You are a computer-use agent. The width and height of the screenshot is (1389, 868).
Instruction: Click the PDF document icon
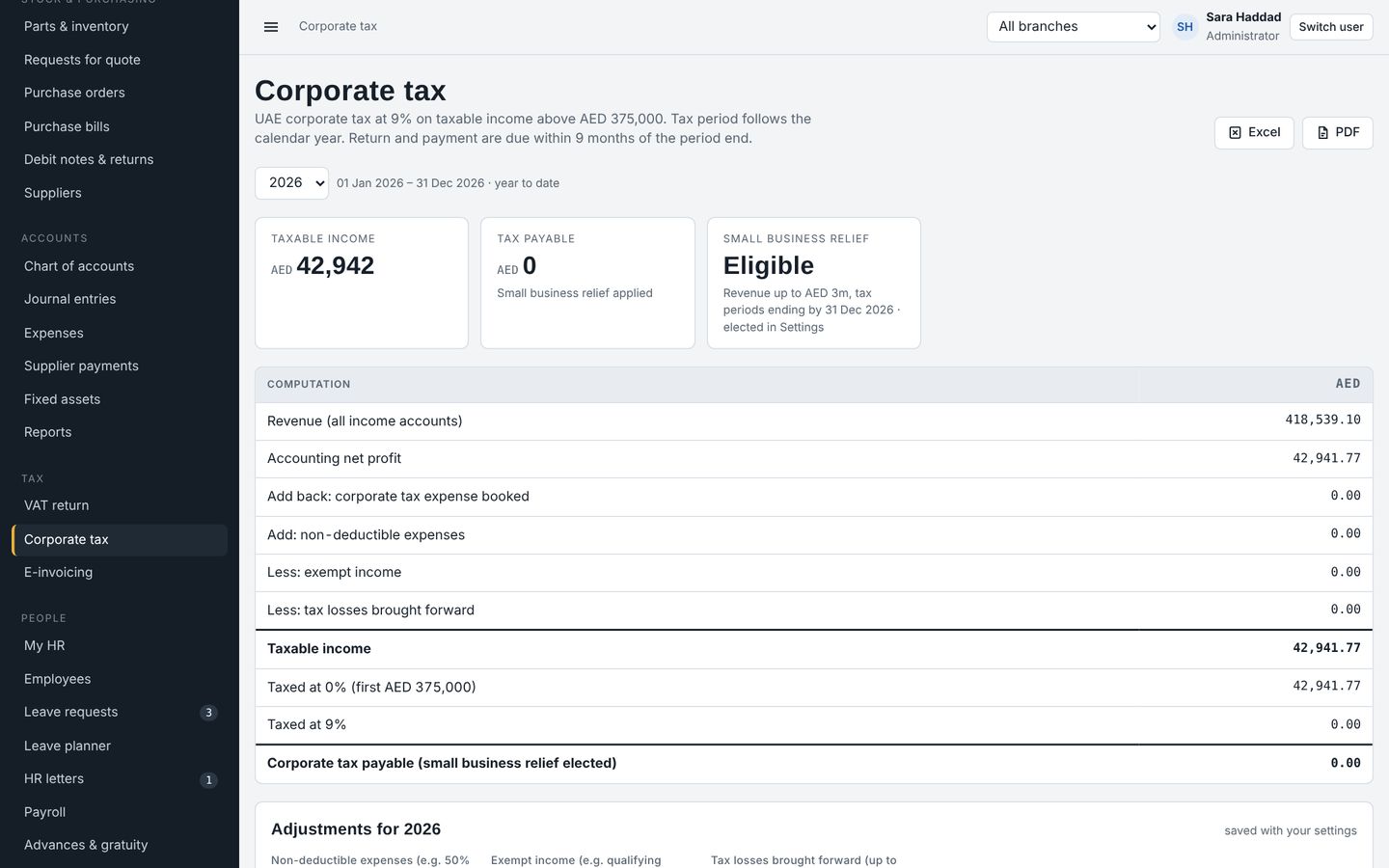pos(1322,132)
